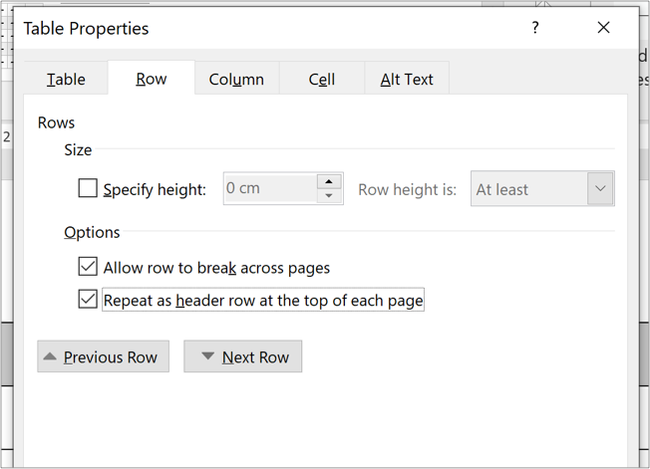The width and height of the screenshot is (650, 469).
Task: Open the Cell tab
Action: click(322, 79)
